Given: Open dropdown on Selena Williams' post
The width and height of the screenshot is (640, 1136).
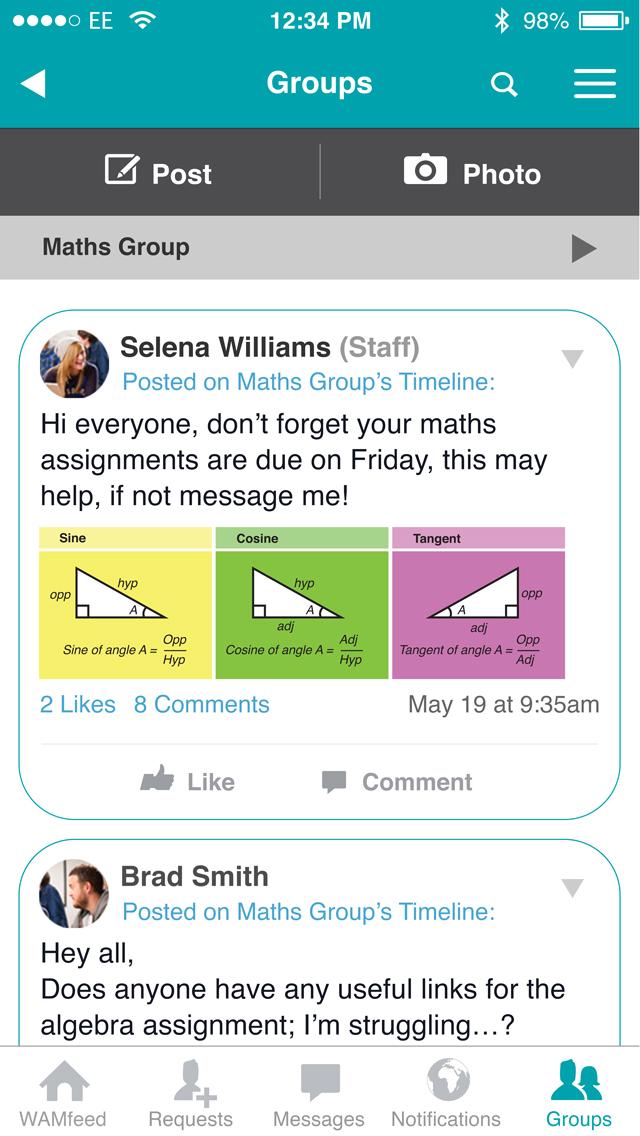Looking at the screenshot, I should 572,359.
